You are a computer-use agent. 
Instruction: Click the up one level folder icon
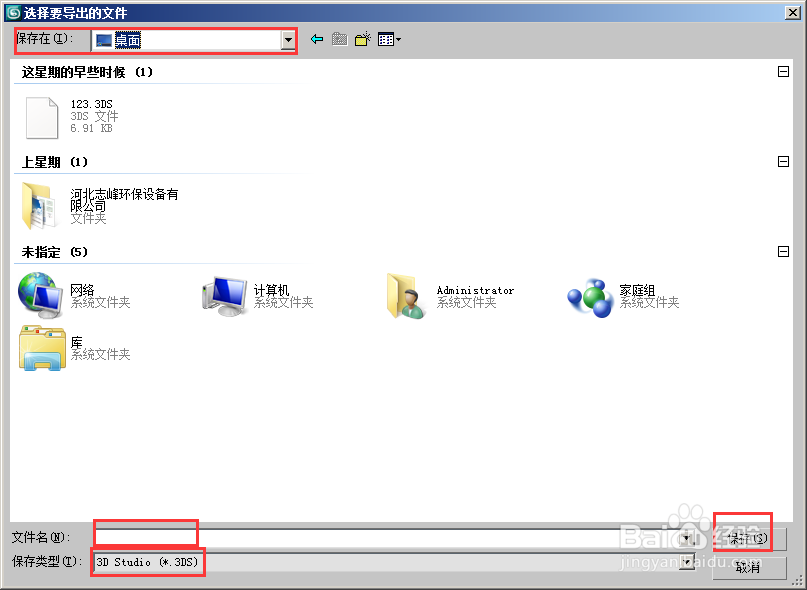340,40
